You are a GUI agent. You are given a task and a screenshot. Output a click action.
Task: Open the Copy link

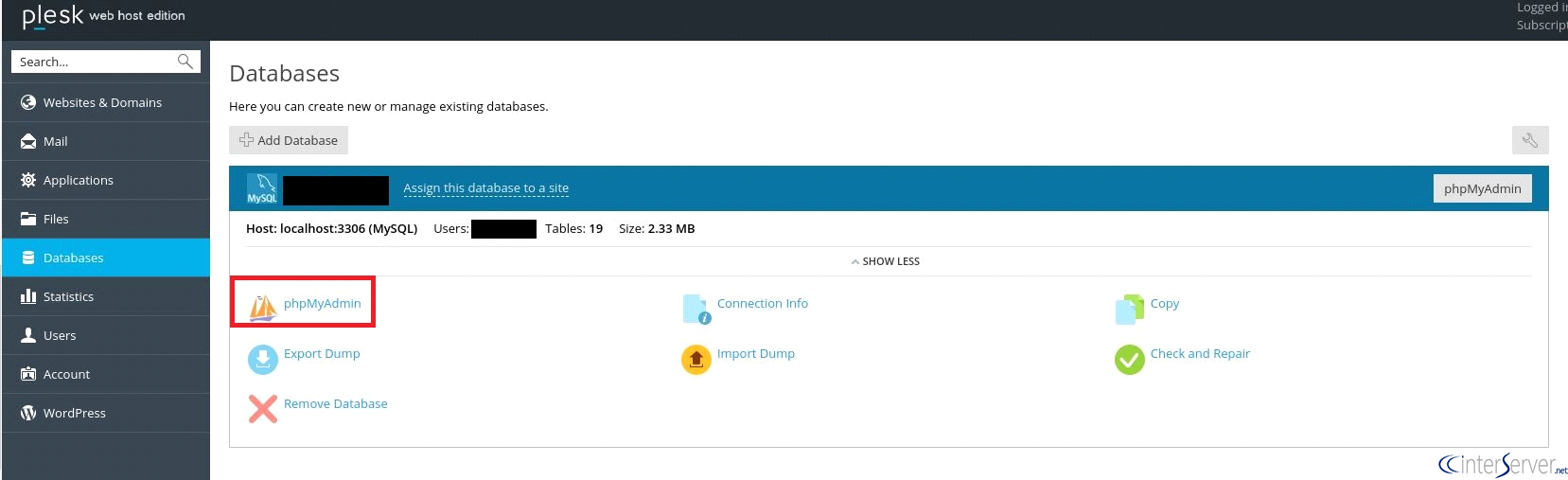point(1165,303)
